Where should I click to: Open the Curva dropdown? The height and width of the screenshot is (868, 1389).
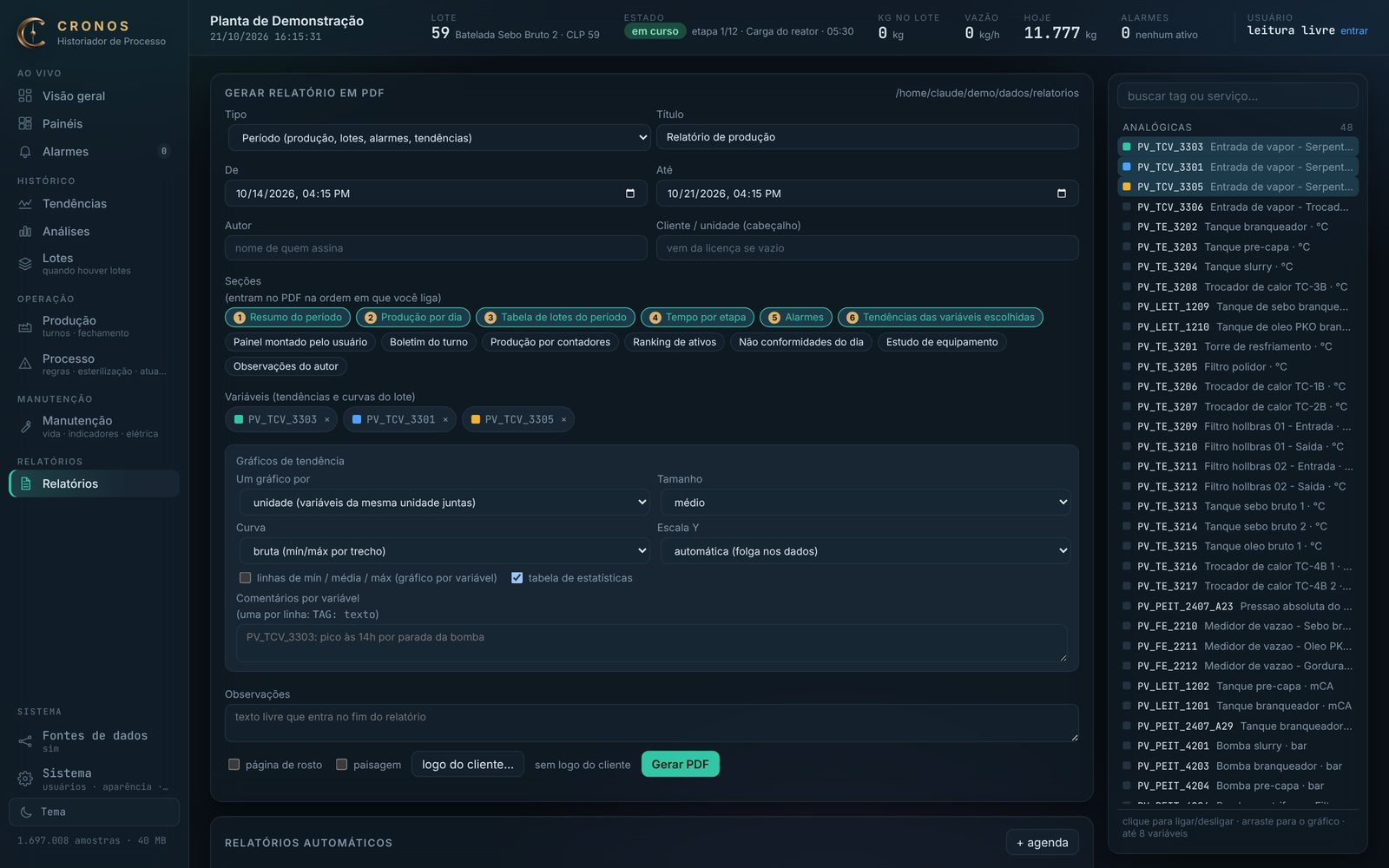[444, 551]
